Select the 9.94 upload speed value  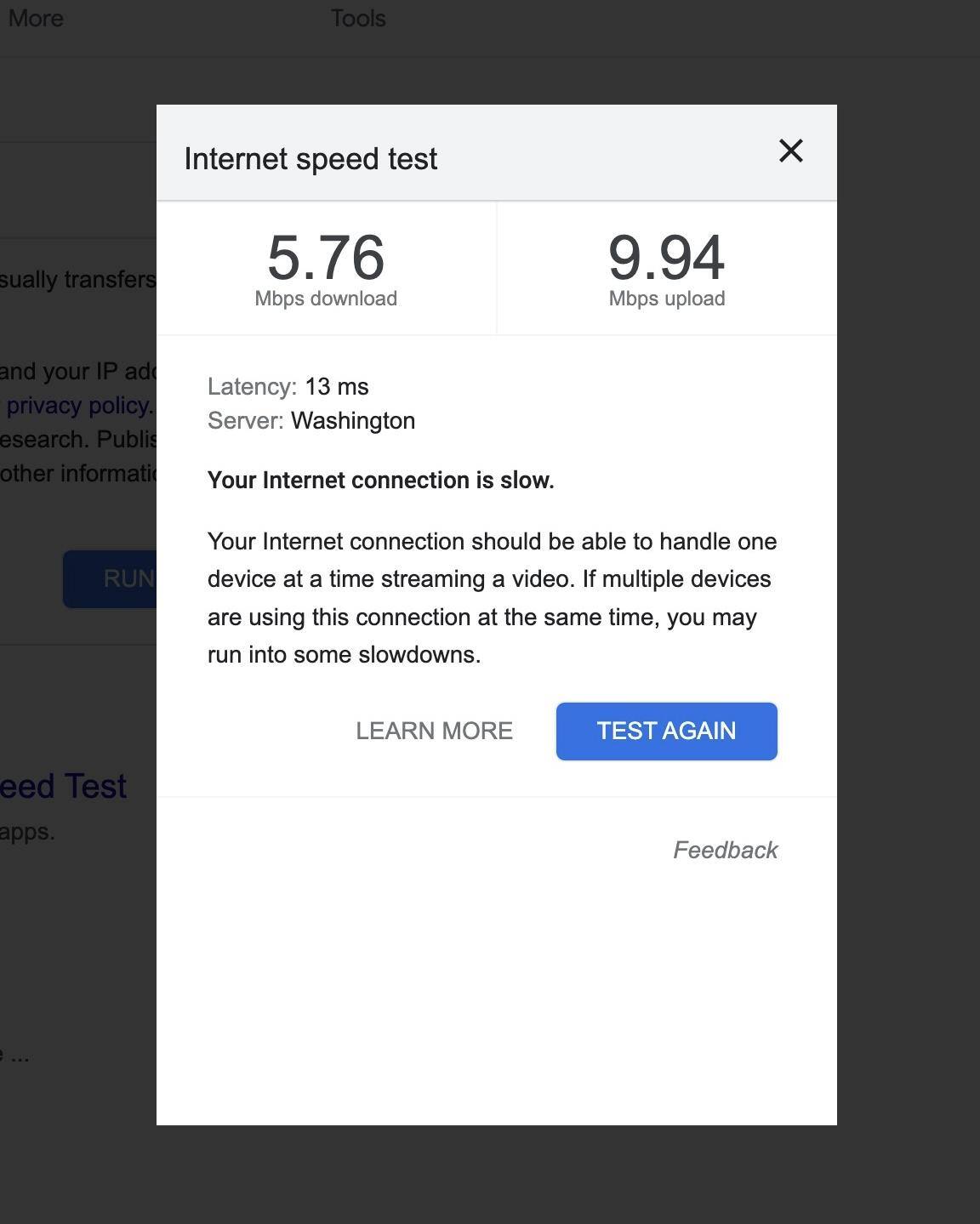tap(666, 258)
